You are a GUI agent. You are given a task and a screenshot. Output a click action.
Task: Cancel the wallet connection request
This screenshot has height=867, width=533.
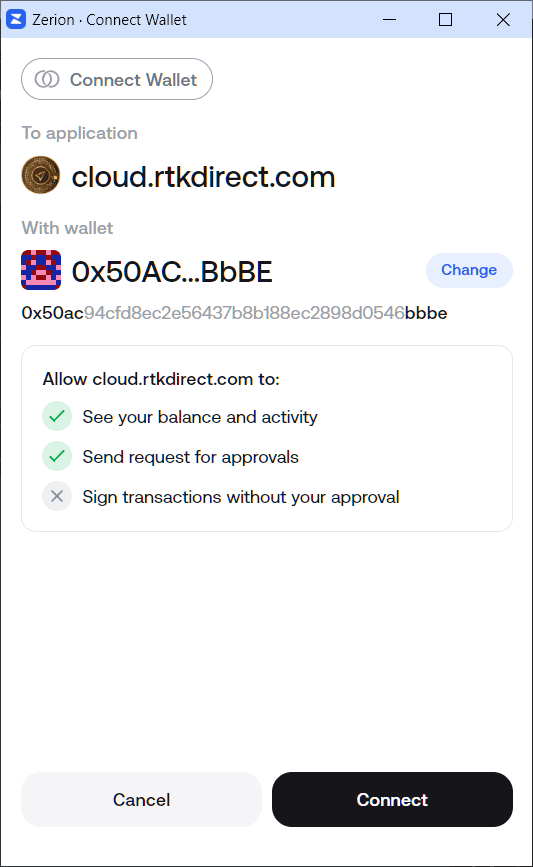pos(142,800)
